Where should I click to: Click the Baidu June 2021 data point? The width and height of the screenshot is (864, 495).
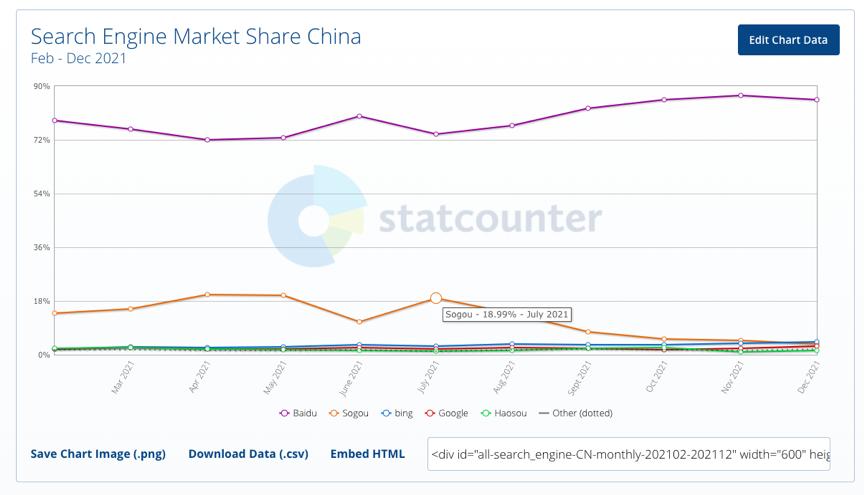(359, 116)
